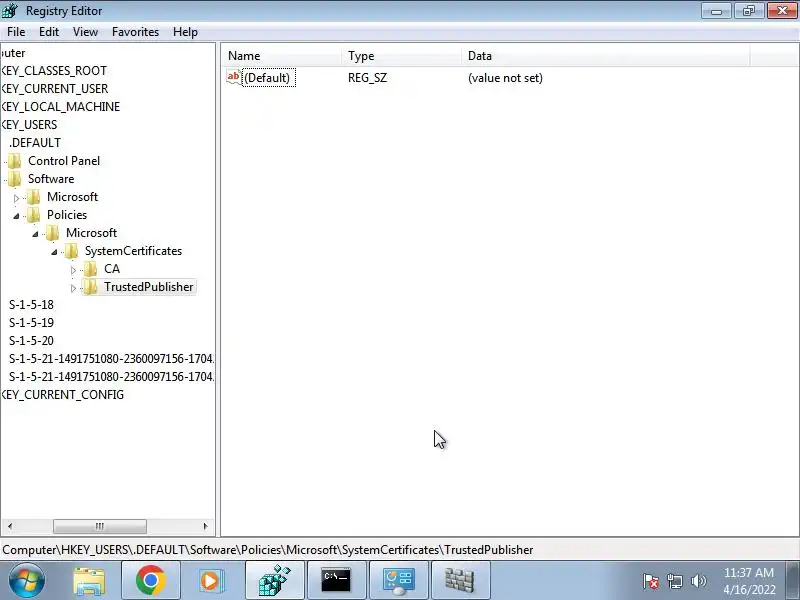Collapse the SystemCertificates key
The width and height of the screenshot is (800, 600).
pos(54,252)
